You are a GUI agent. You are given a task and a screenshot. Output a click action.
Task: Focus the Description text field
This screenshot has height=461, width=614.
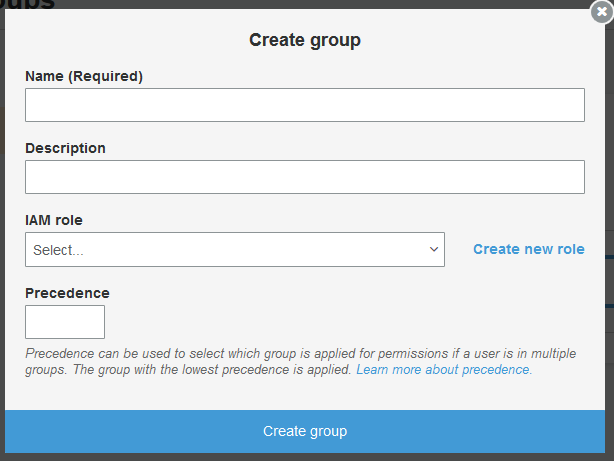click(304, 177)
